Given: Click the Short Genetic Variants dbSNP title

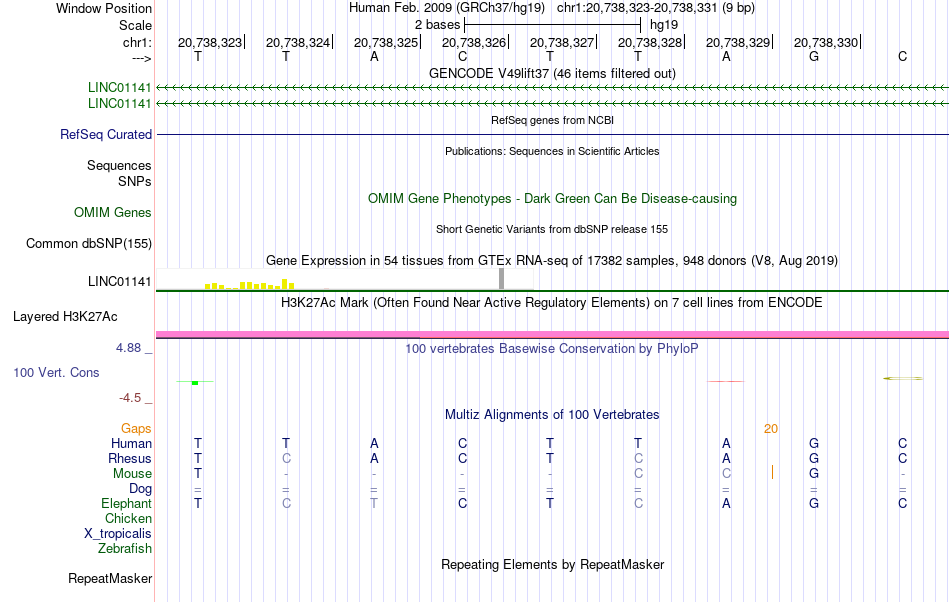Looking at the screenshot, I should click(x=552, y=229).
